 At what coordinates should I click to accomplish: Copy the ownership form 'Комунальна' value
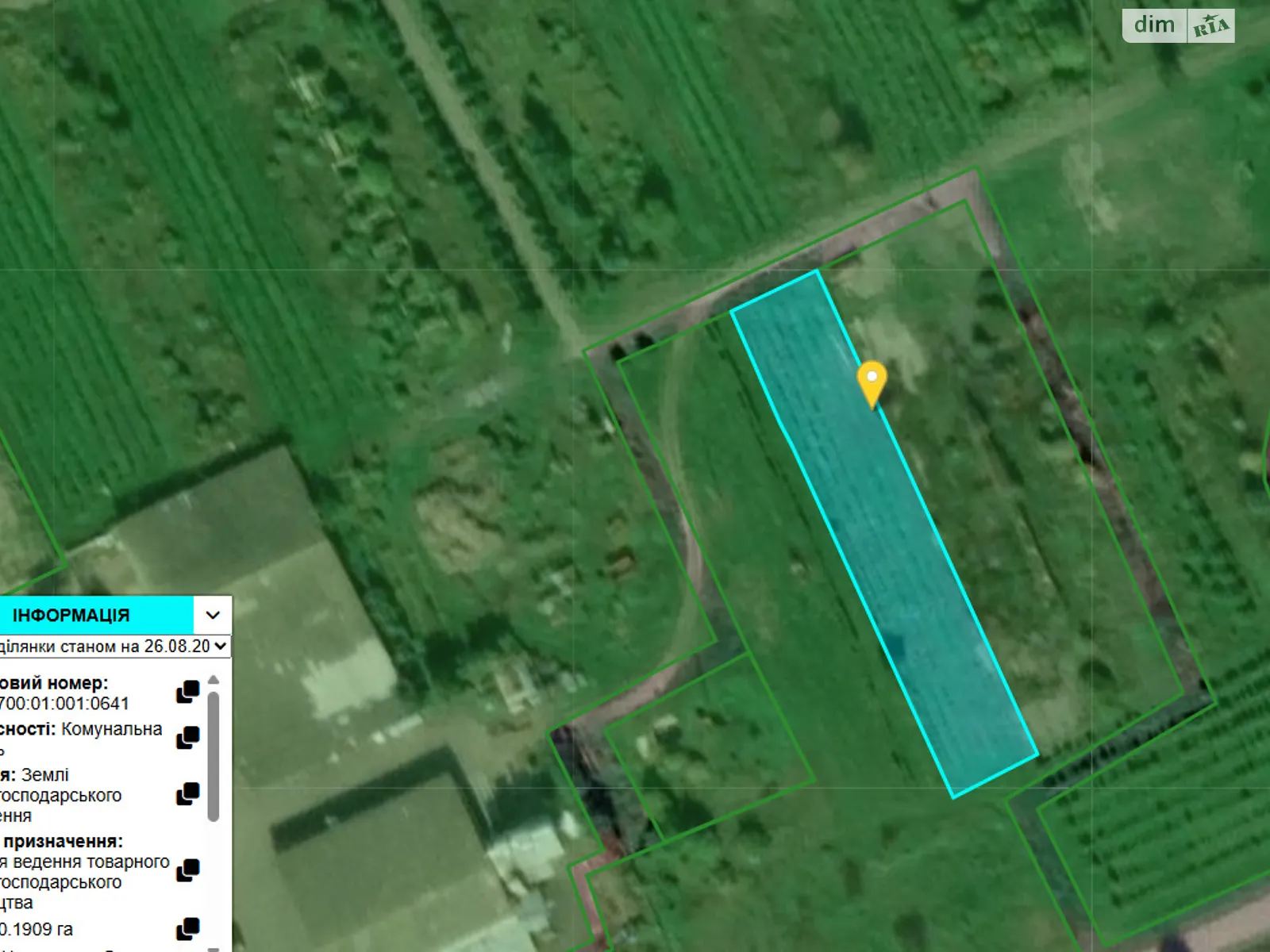188,737
